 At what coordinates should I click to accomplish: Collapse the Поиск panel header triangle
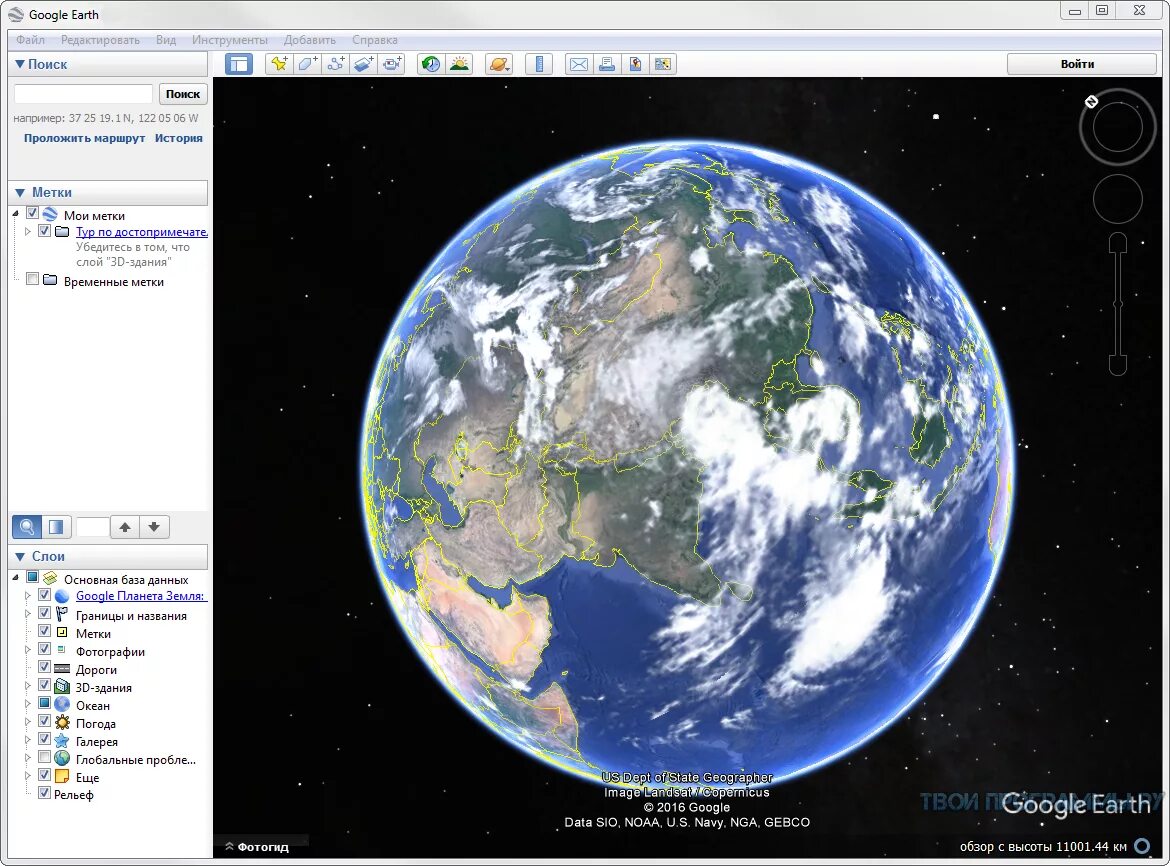19,64
